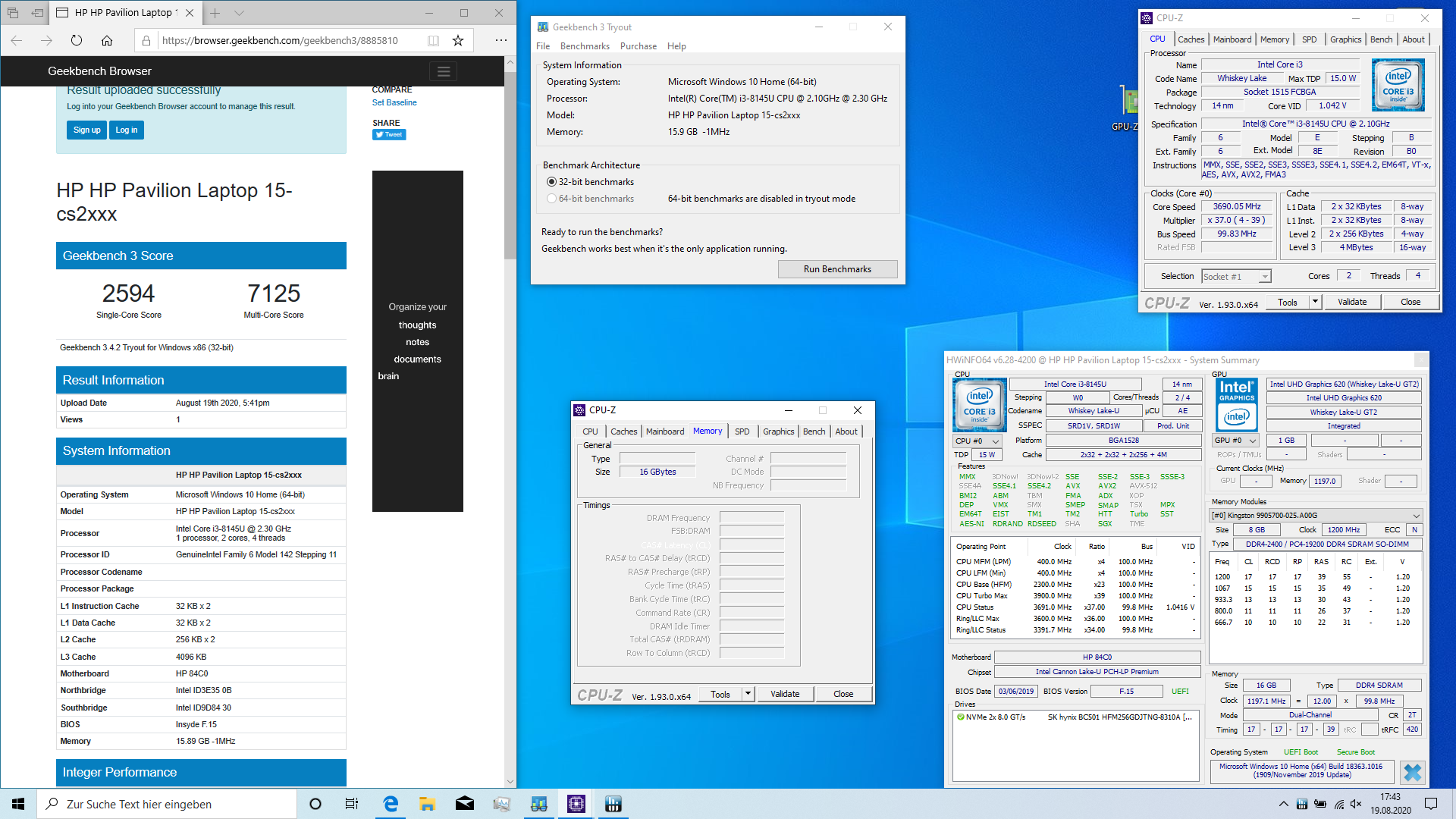Open the browser home page
This screenshot has width=1456, height=819.
pos(107,40)
